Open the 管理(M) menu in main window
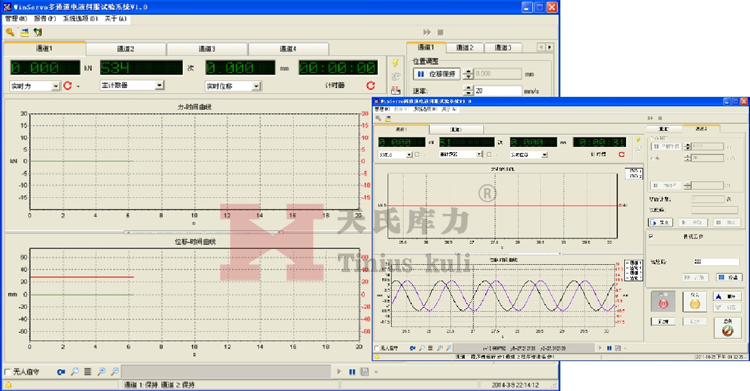This screenshot has width=750, height=391. [x=16, y=19]
